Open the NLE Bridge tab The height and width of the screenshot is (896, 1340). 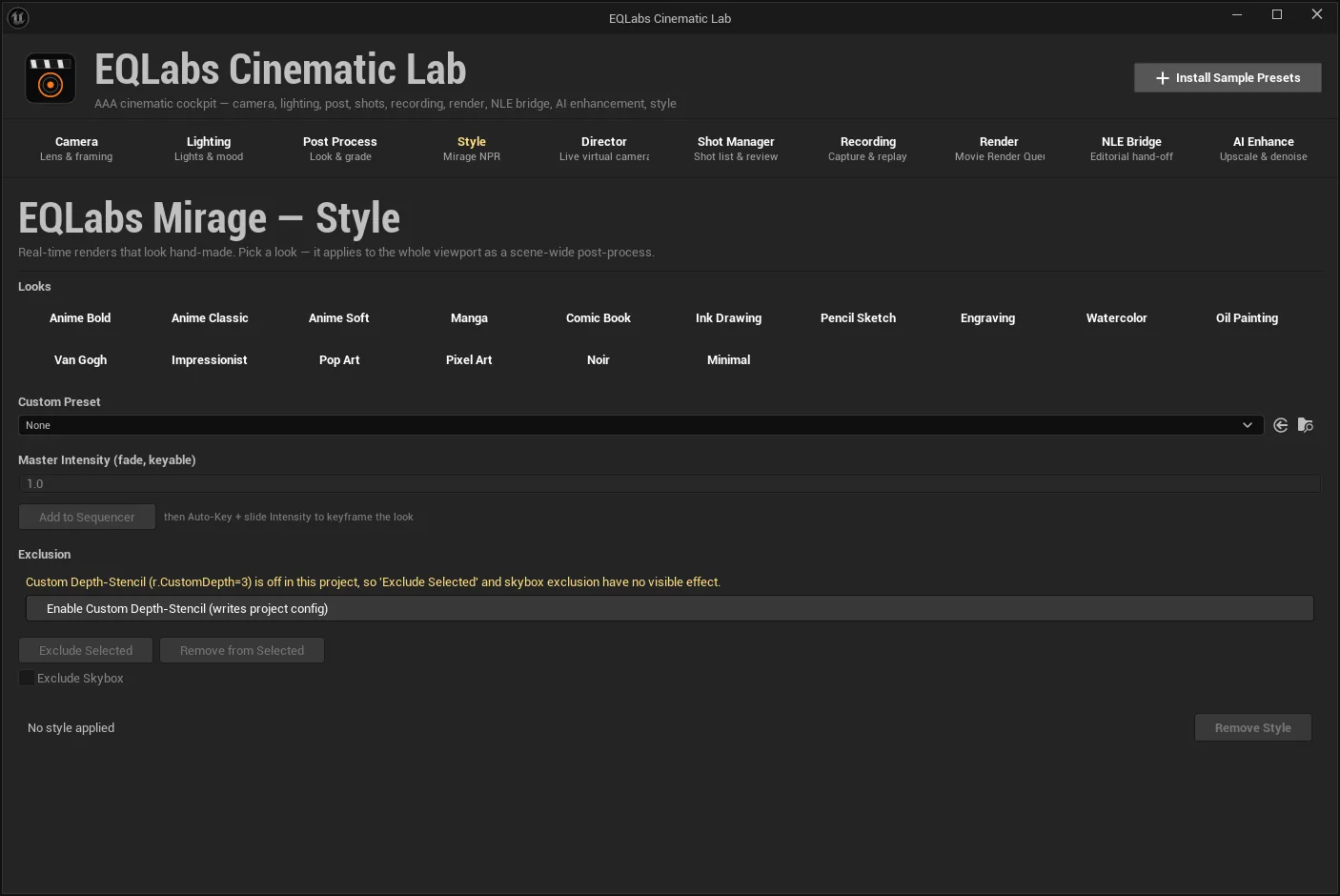click(1131, 149)
